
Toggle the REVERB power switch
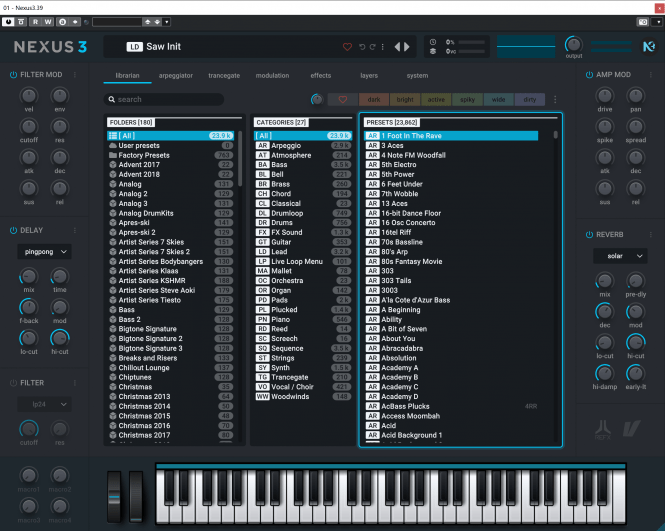[589, 235]
